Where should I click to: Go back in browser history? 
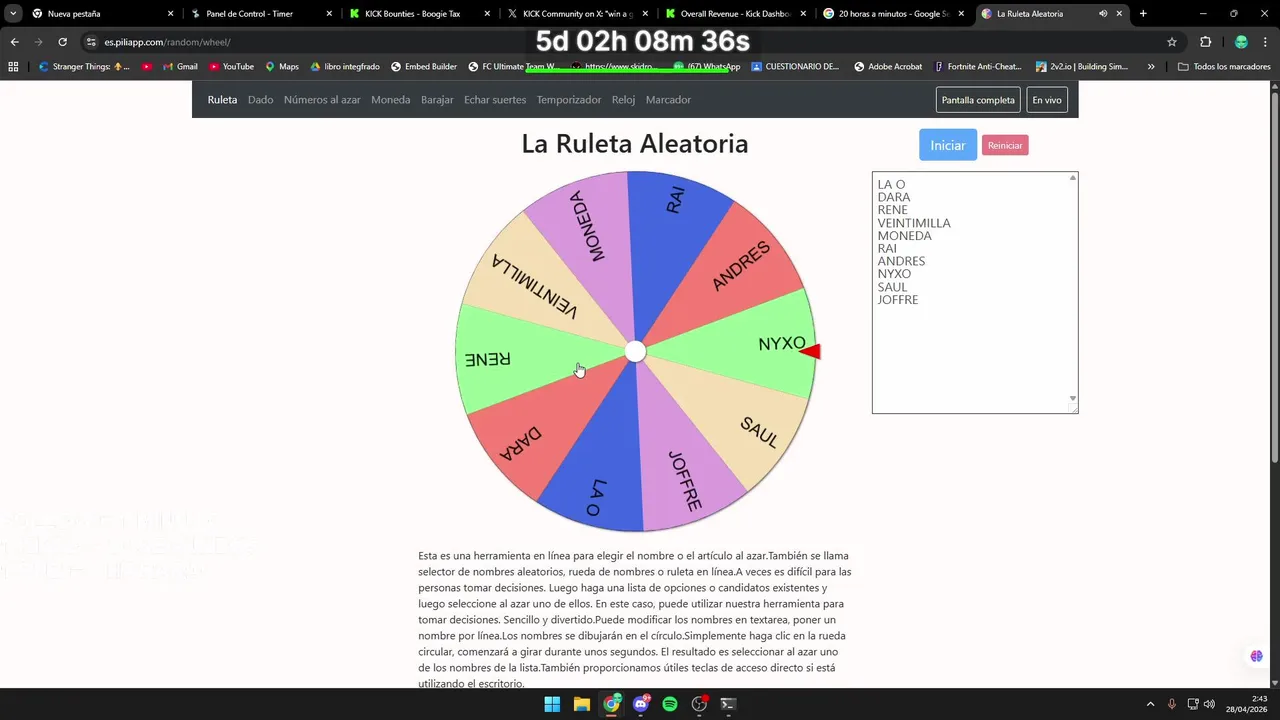point(14,42)
